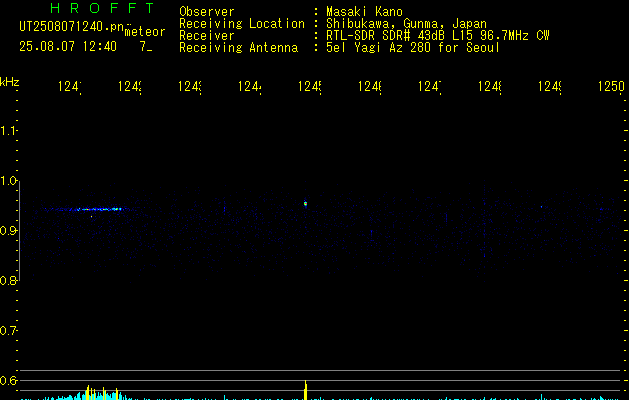Click RTL-SDR SDR# 43dB receiver details
The image size is (629, 400).
438,36
